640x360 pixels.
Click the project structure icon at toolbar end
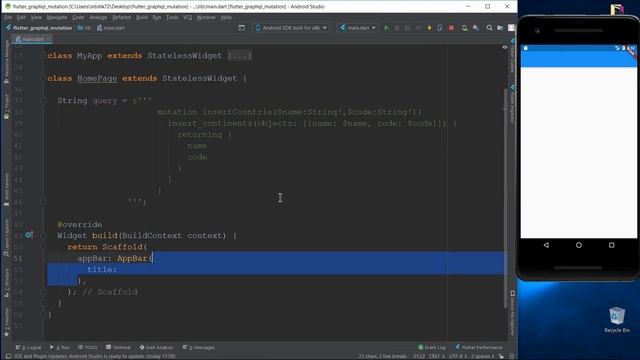pyautogui.click(x=500, y=28)
